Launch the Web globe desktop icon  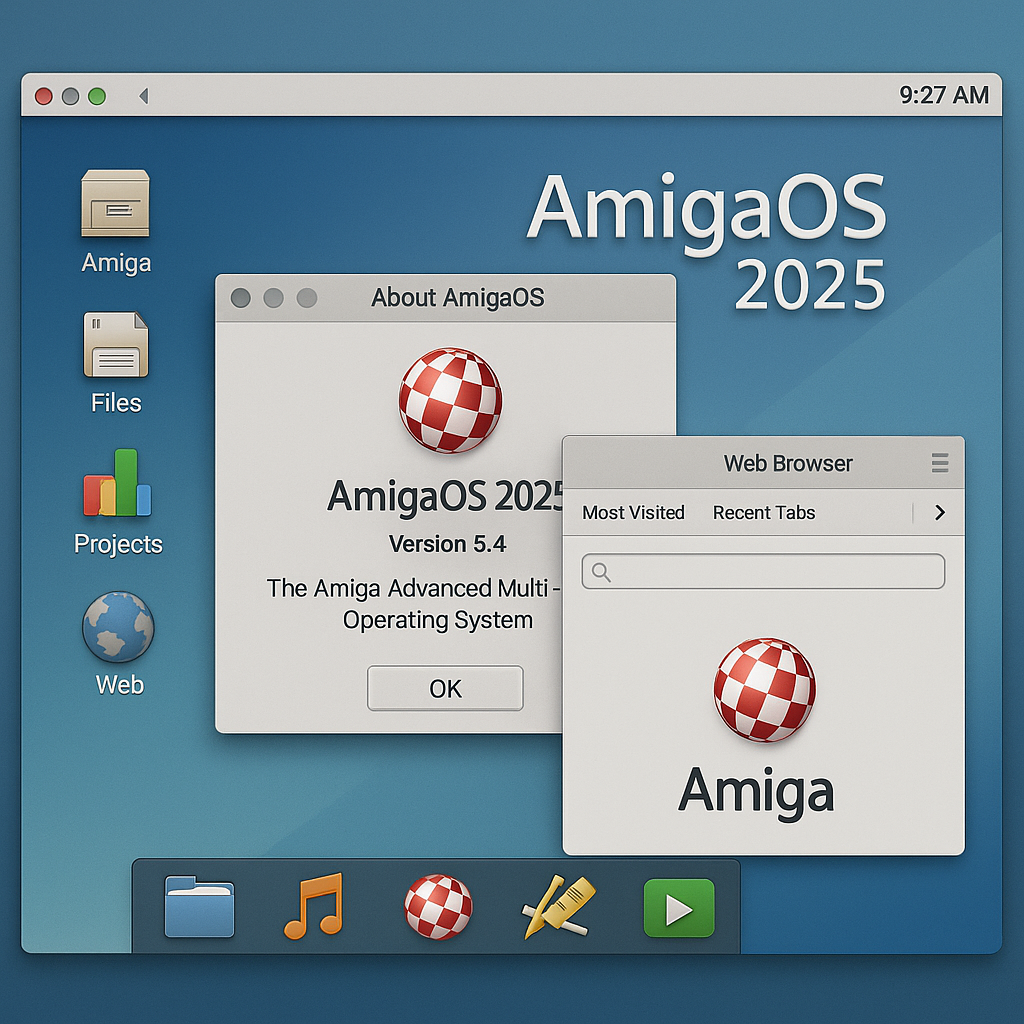118,627
